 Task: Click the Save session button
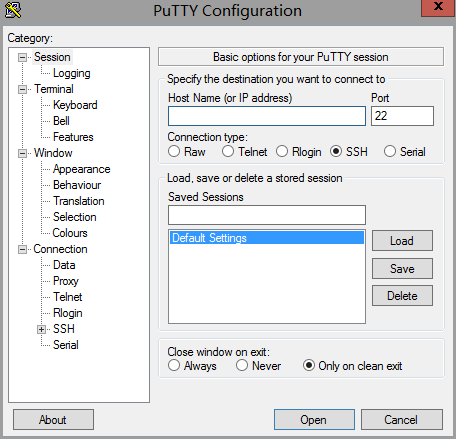click(x=402, y=268)
